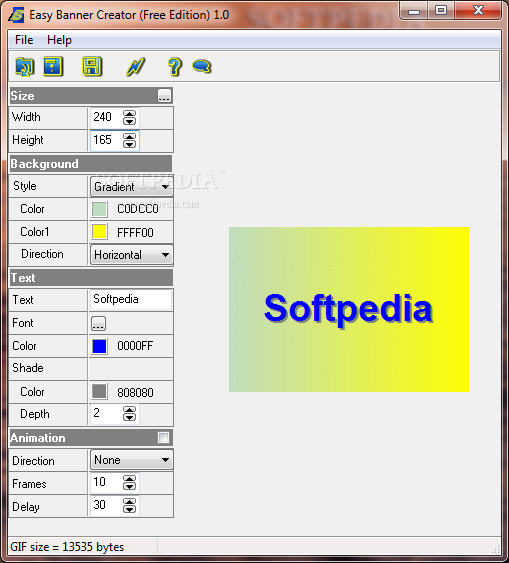Click the Depth value field
Viewport: 509px width, 563px height.
[x=106, y=414]
